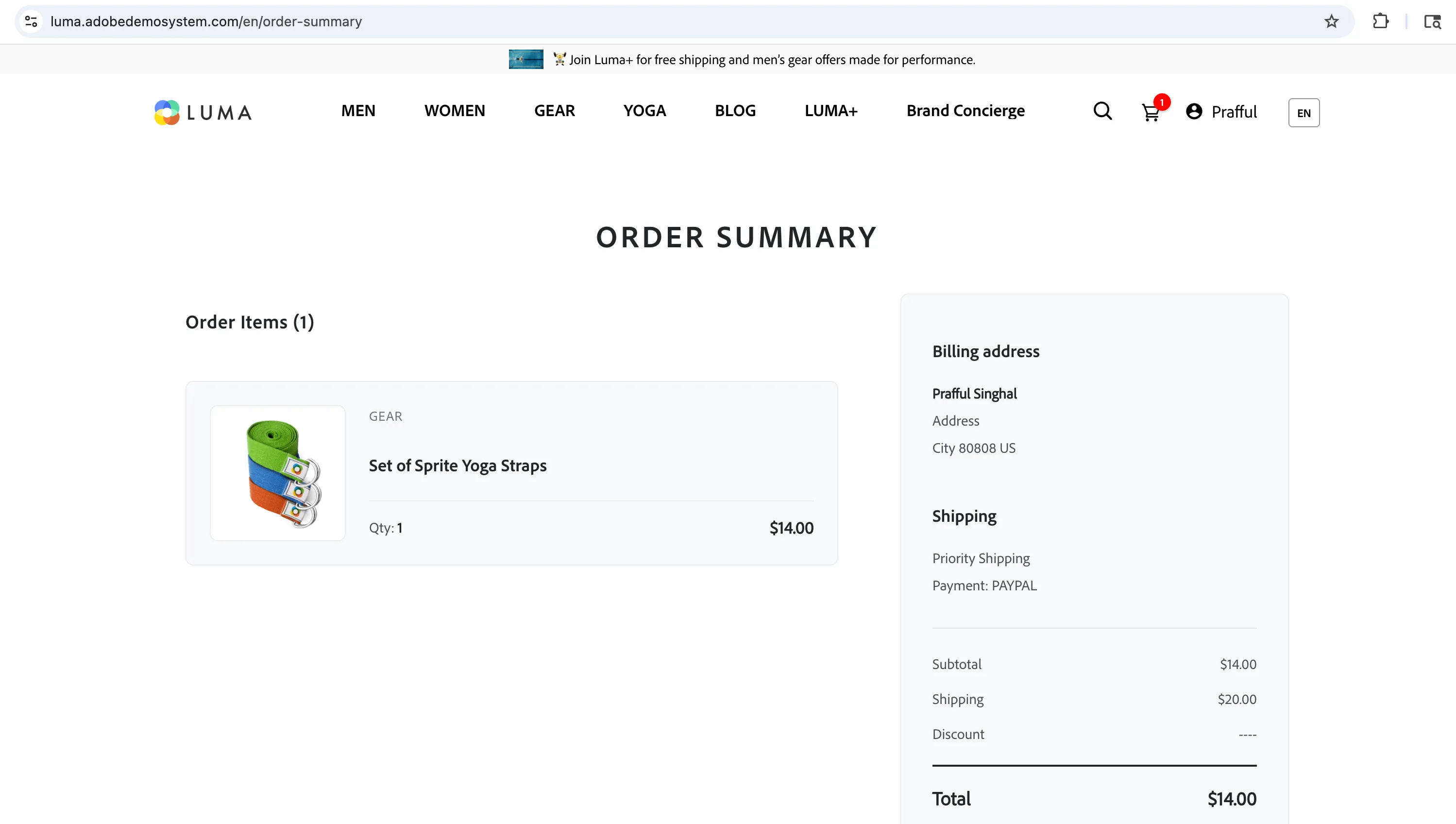Click the item price $14.00 next to Qty
This screenshot has height=824, width=1456.
coord(791,528)
